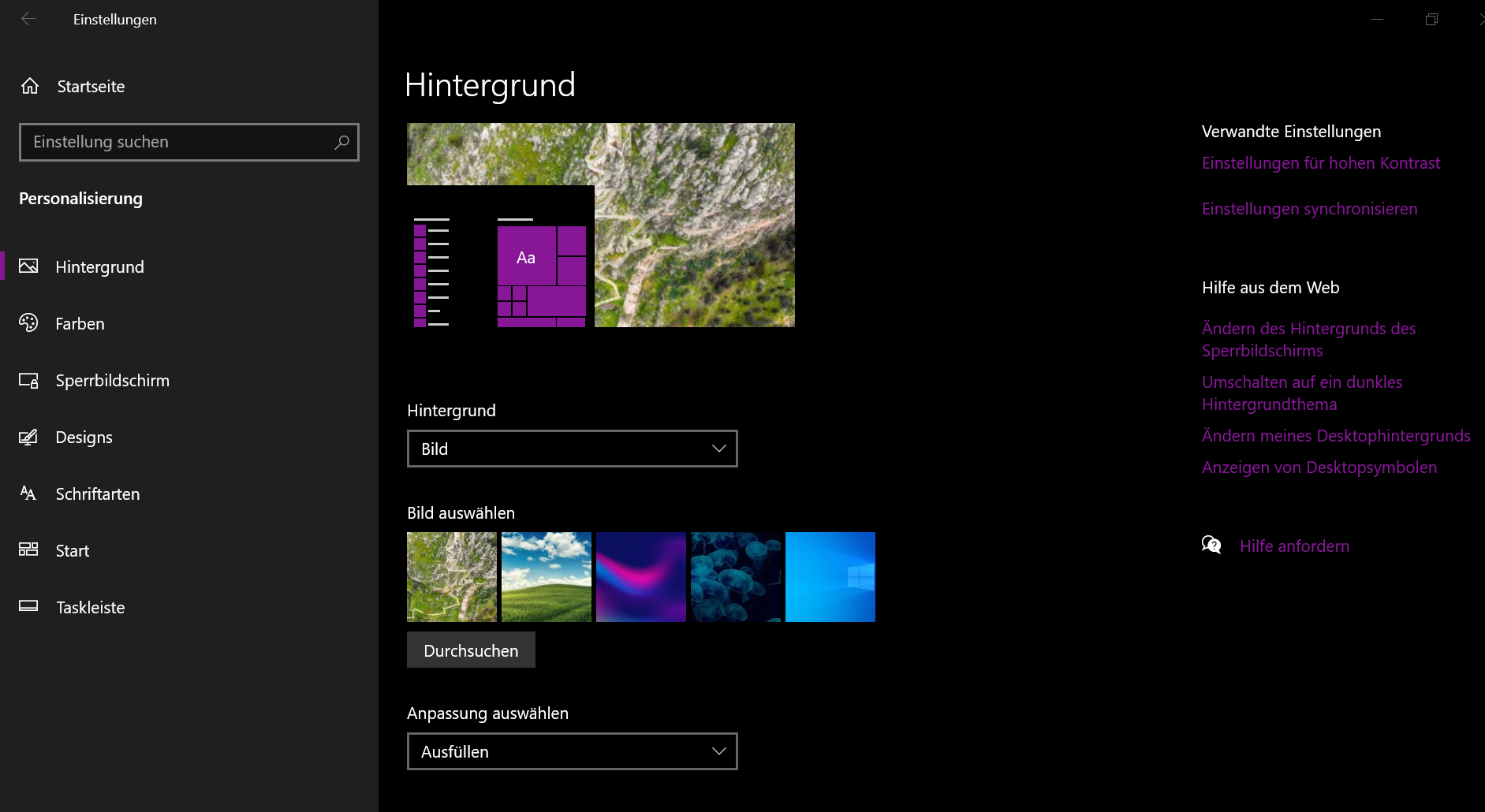
Task: Click the Sperrbildschirm lock screen icon
Action: pyautogui.click(x=28, y=380)
